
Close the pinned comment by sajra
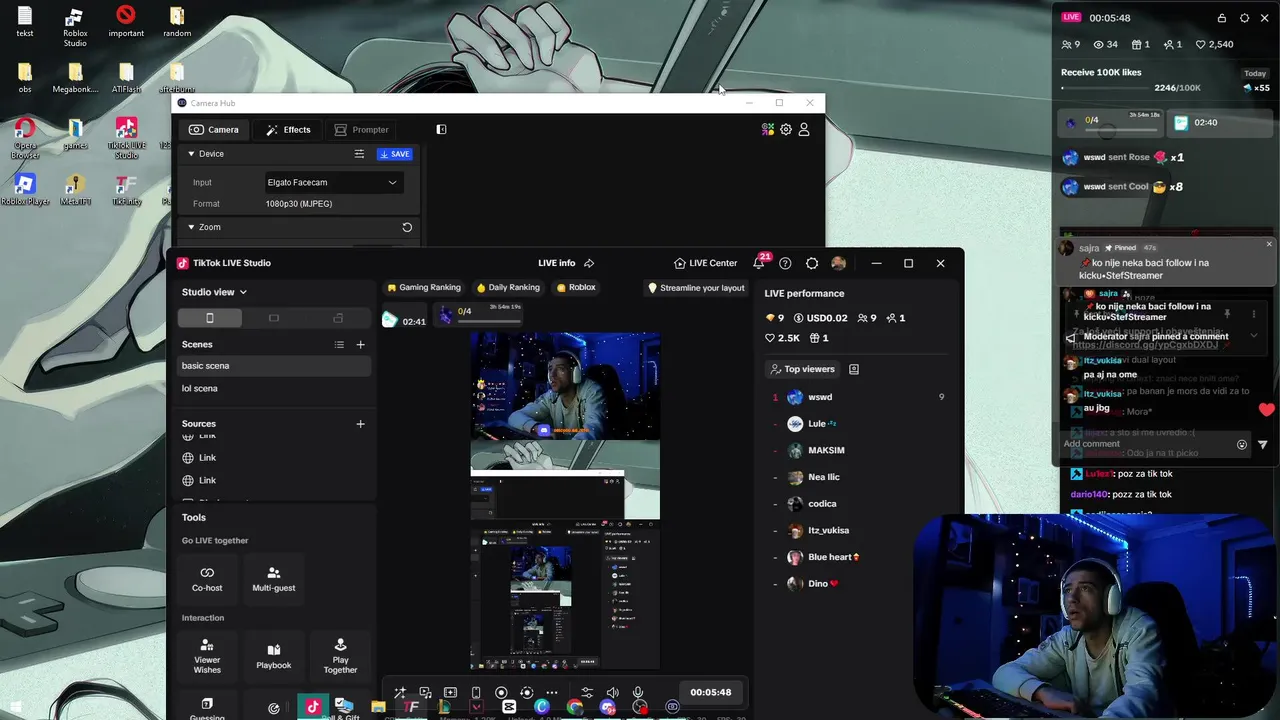(1269, 244)
